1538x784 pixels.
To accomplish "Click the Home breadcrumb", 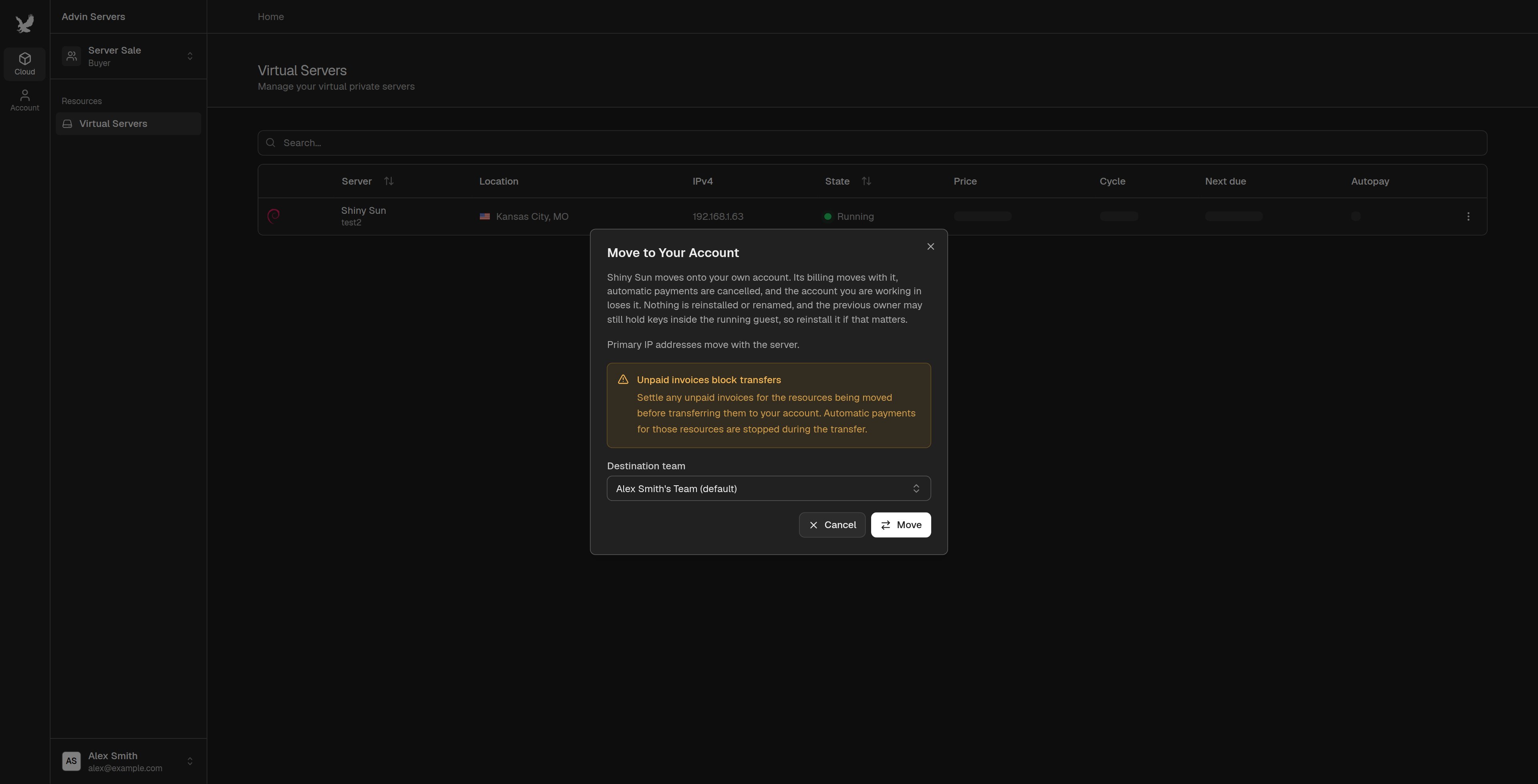I will click(x=270, y=17).
